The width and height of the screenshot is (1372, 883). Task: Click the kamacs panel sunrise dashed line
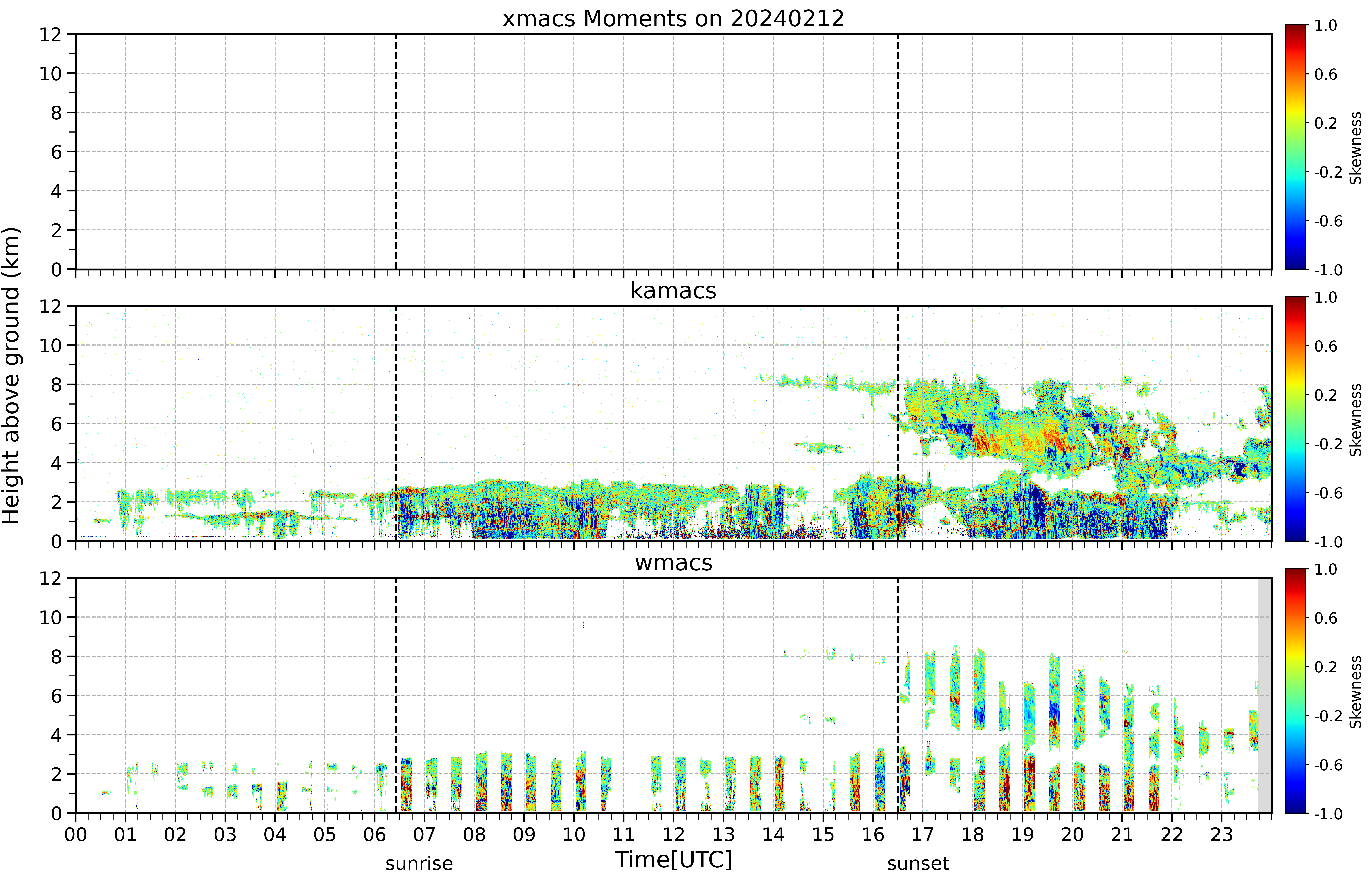tap(396, 423)
